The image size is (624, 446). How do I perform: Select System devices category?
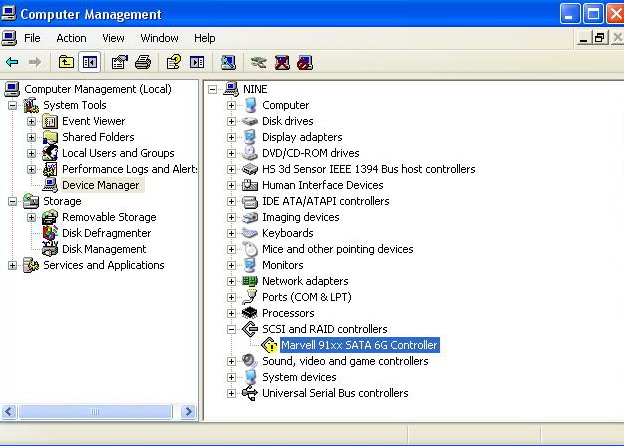[x=299, y=377]
